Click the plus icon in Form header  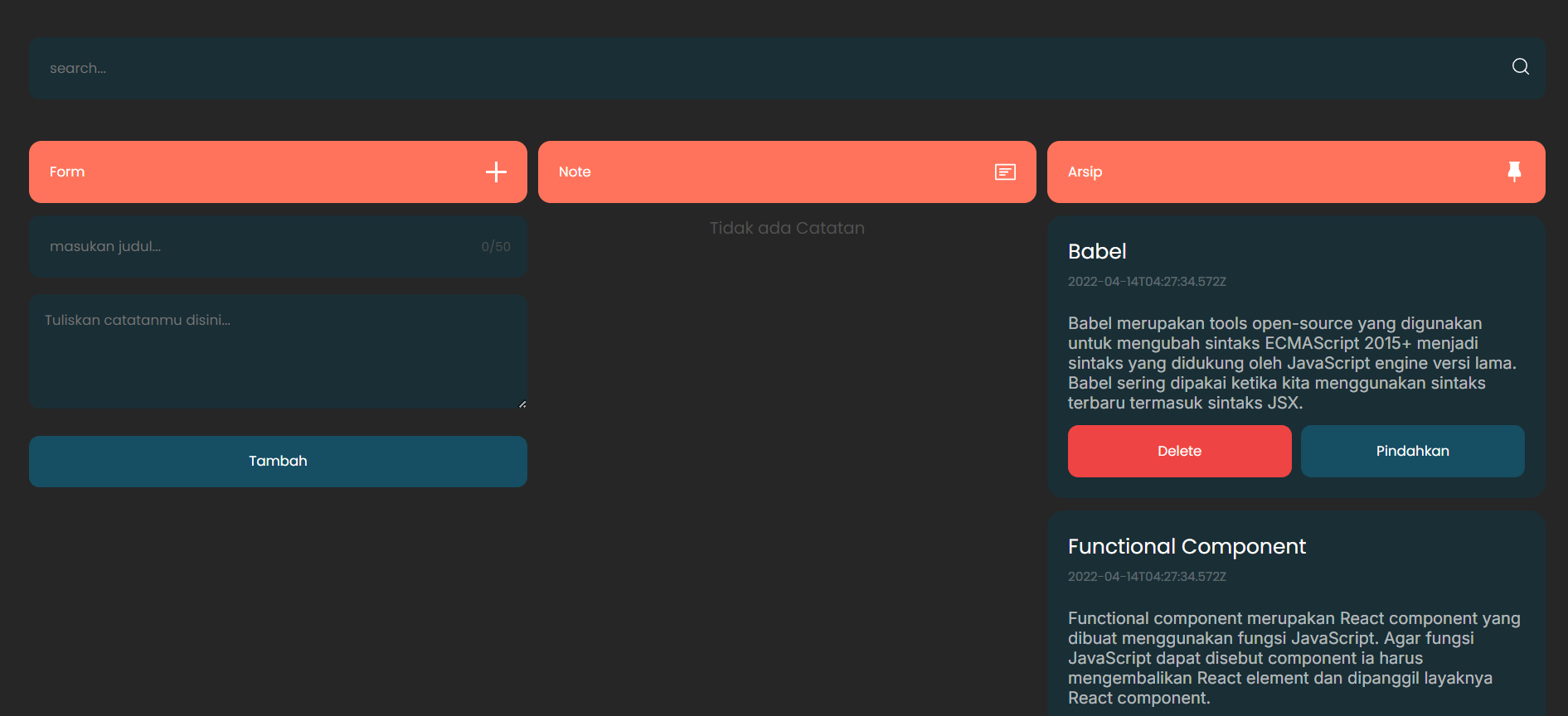(x=496, y=172)
